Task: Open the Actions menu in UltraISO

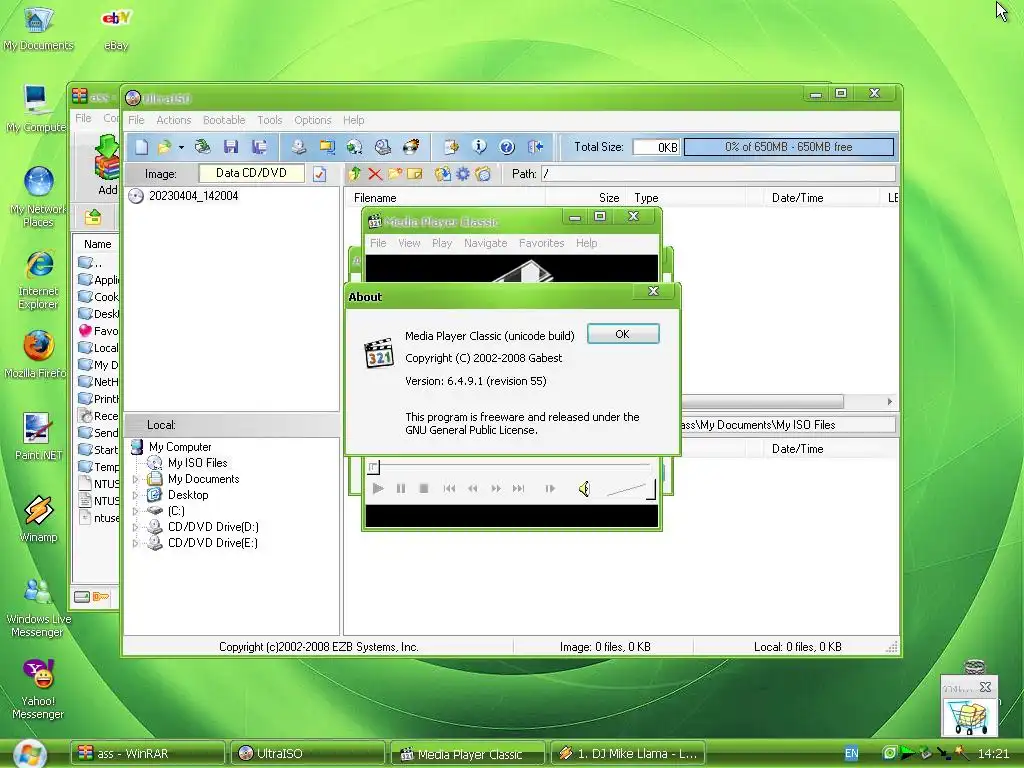Action: 173,120
